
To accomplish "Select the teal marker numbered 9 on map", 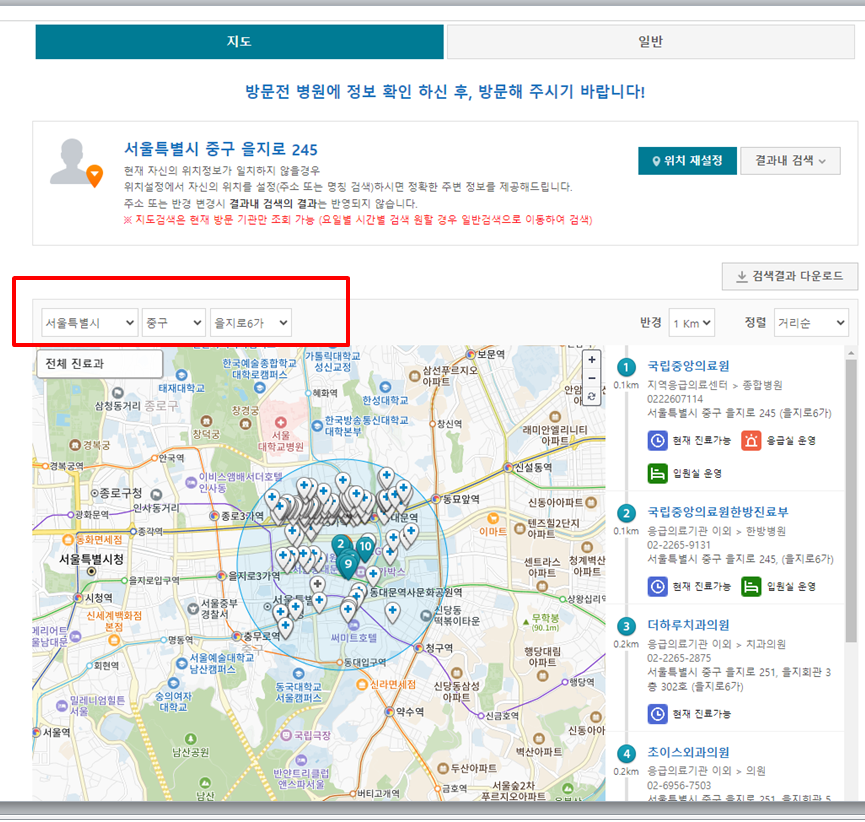I will [x=348, y=565].
